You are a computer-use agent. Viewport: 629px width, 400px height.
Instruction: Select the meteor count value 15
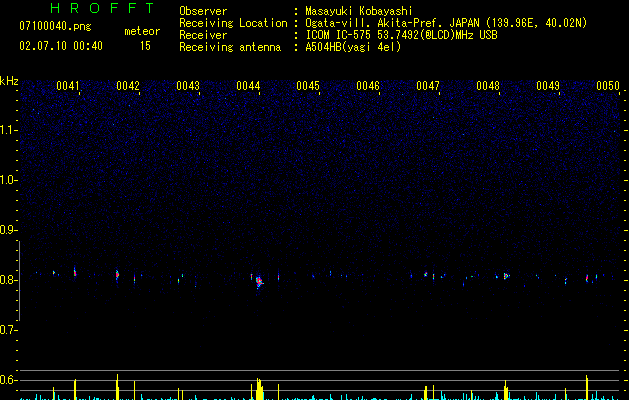(145, 46)
